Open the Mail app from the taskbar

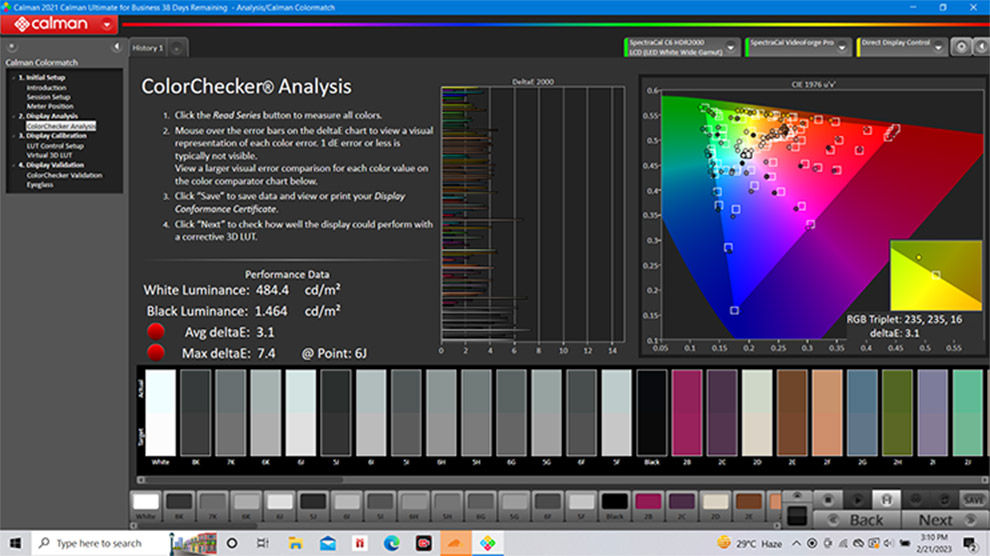point(328,543)
